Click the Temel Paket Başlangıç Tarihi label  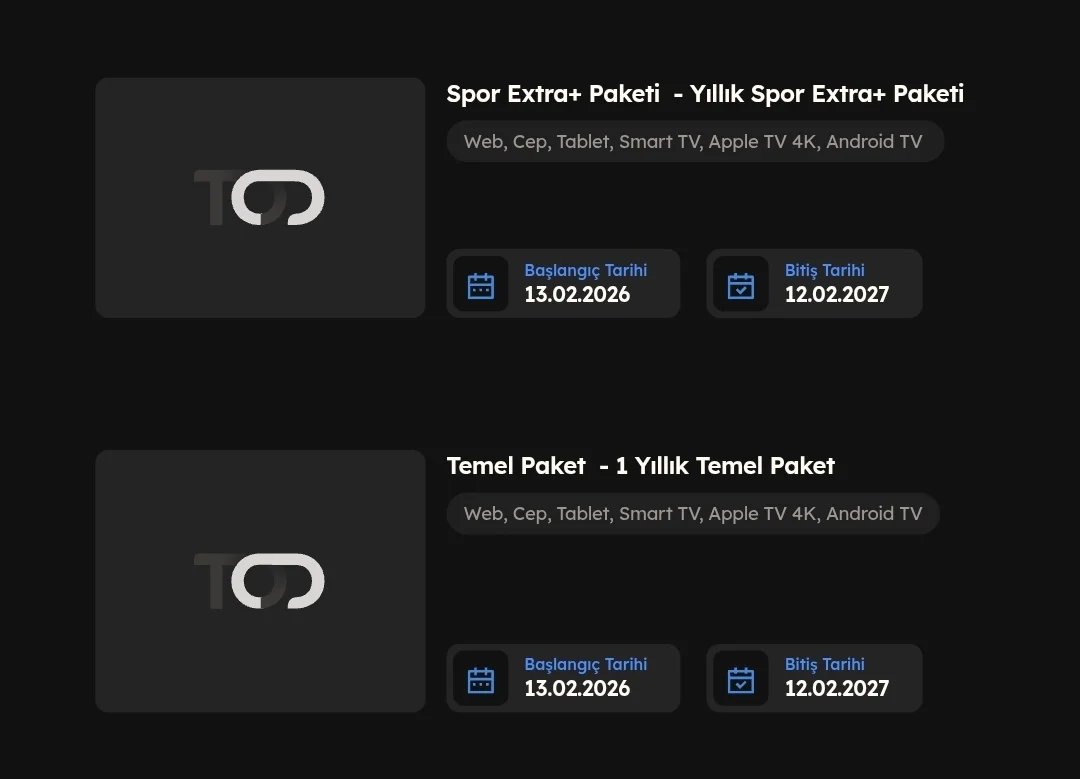pos(585,664)
